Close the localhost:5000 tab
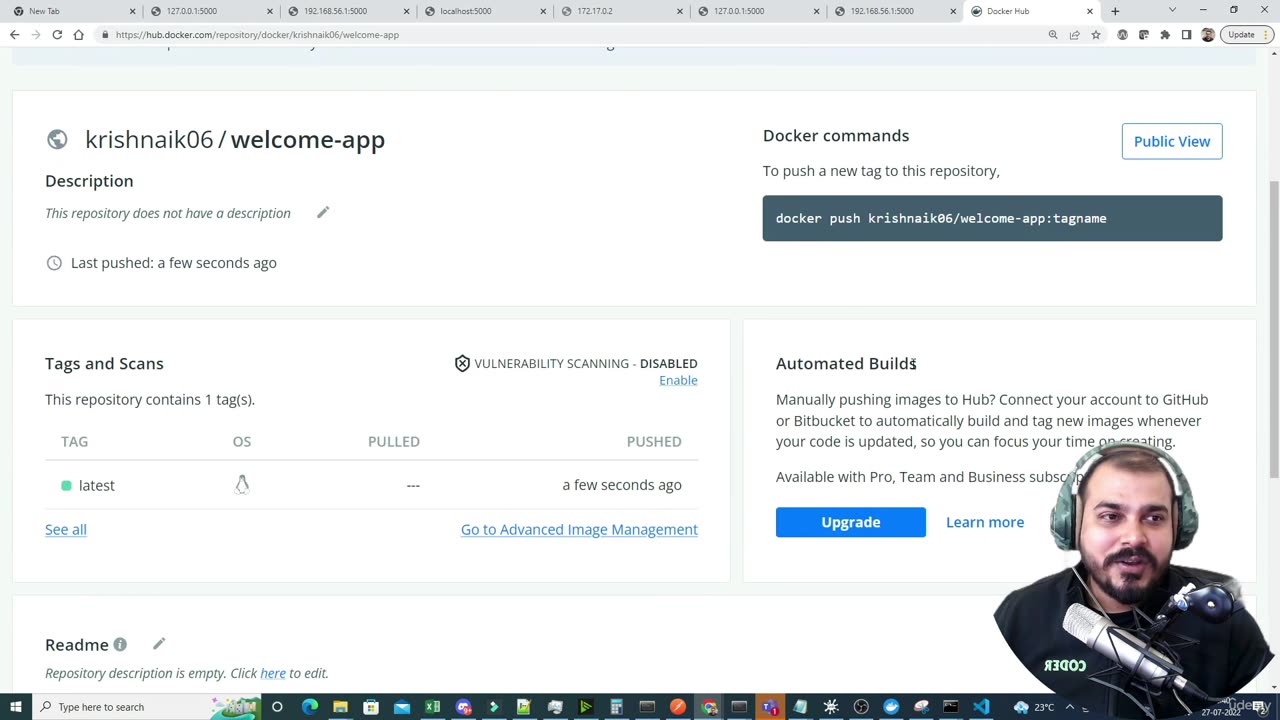Viewport: 1280px width, 720px height. pyautogui.click(x=543, y=11)
